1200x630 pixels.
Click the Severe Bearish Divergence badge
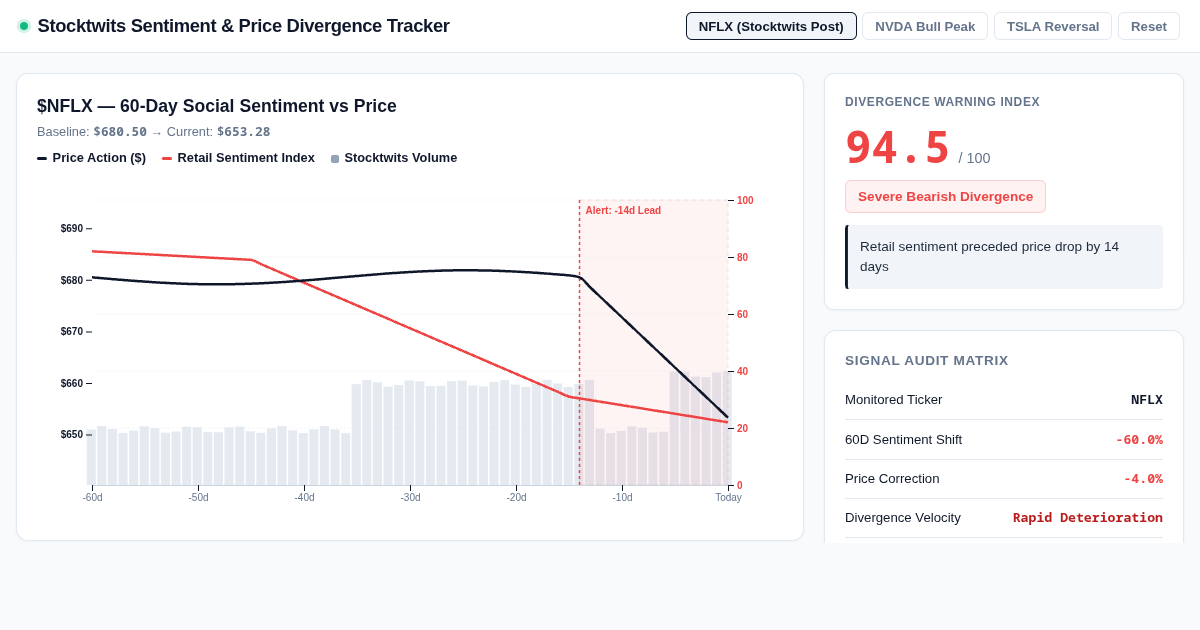(945, 196)
